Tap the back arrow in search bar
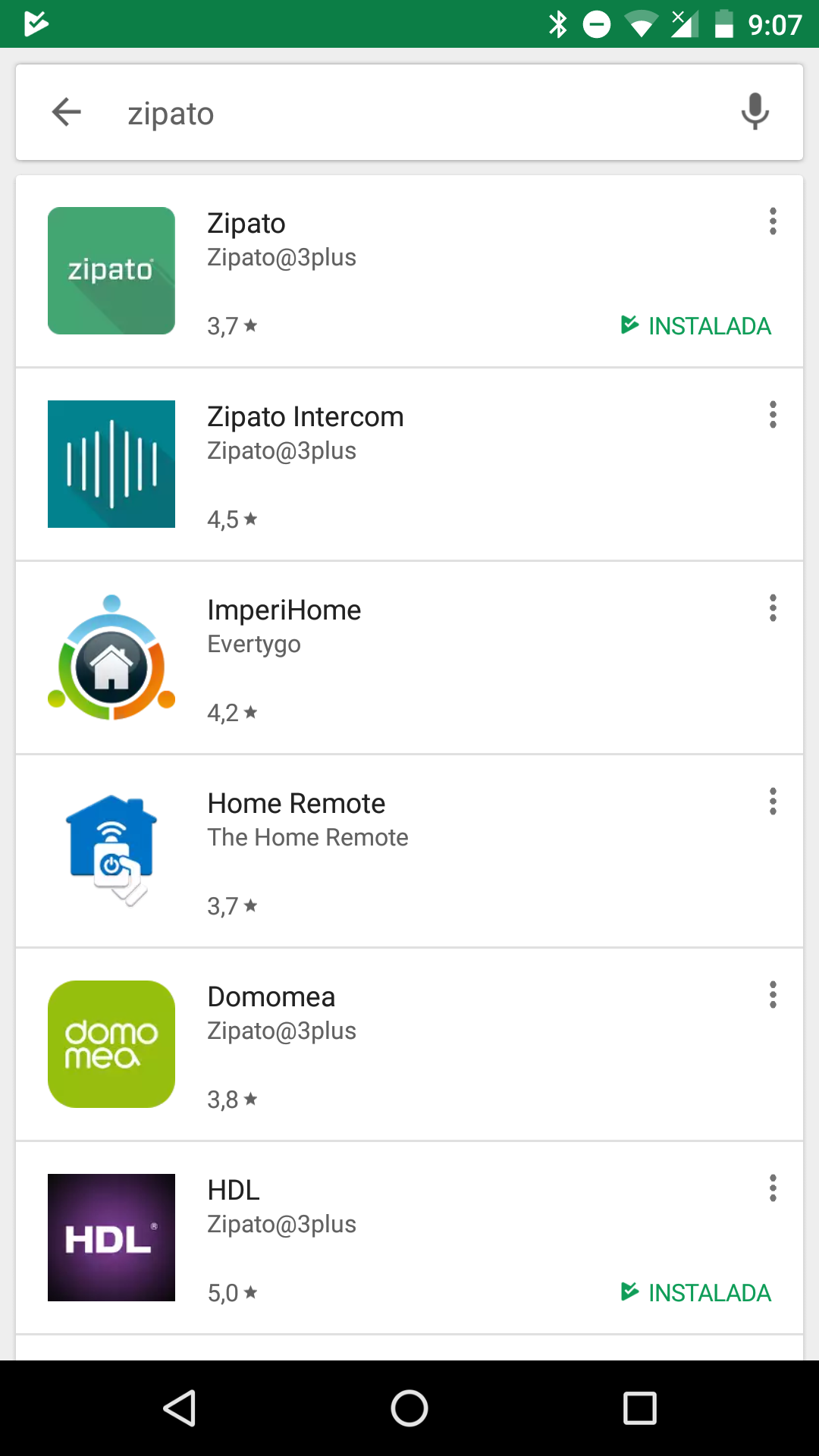This screenshot has width=819, height=1456. (x=67, y=112)
